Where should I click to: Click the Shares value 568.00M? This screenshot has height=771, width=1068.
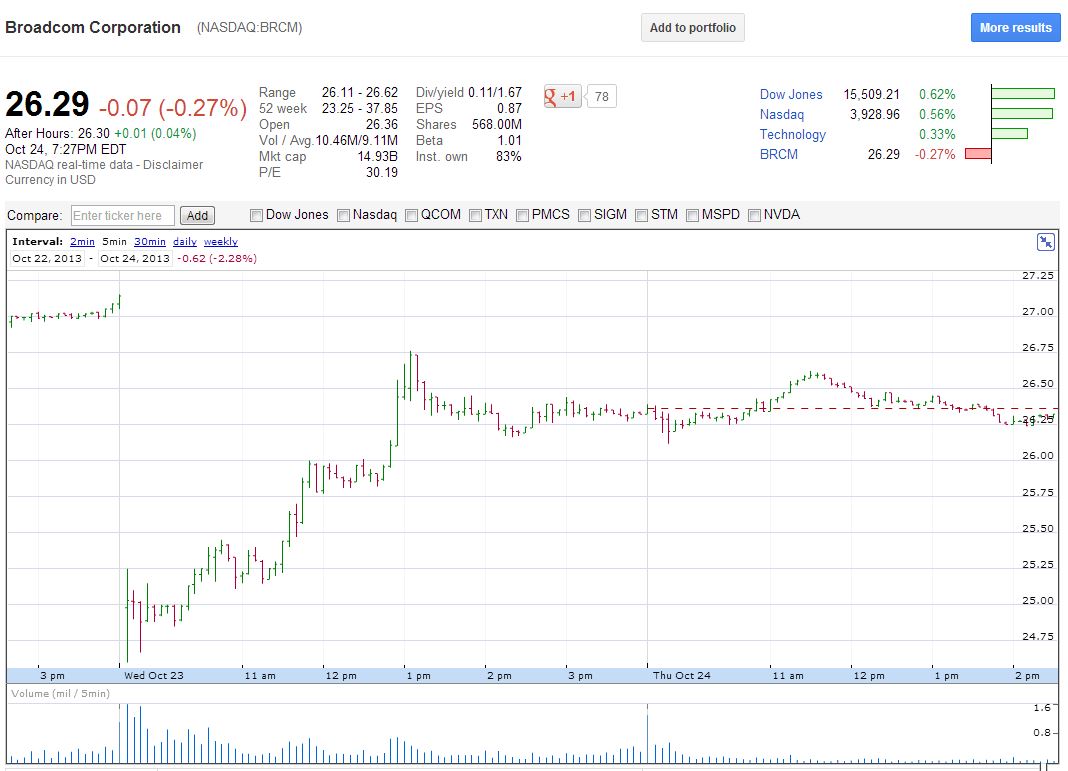[497, 125]
